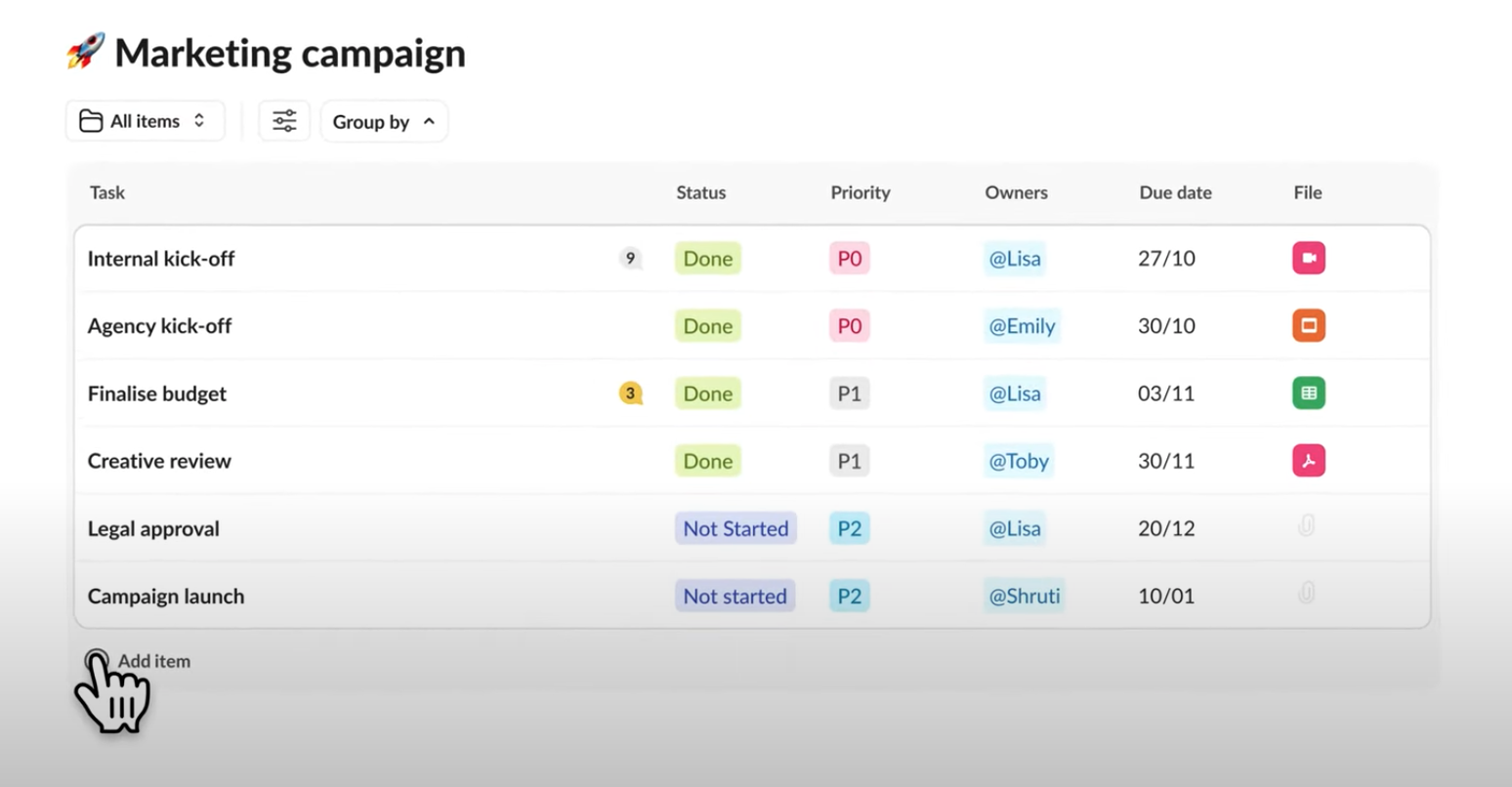1512x787 pixels.
Task: Open @Shruti's mention on Campaign launch
Action: point(1024,595)
